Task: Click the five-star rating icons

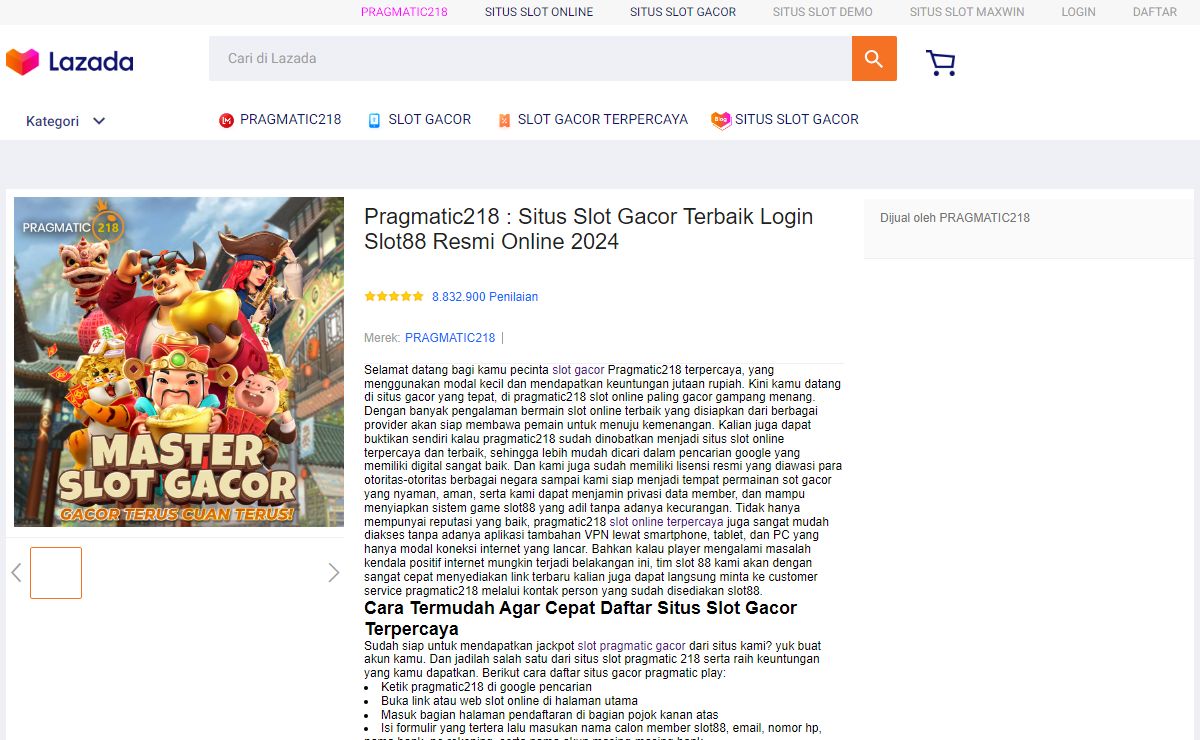Action: pyautogui.click(x=394, y=297)
